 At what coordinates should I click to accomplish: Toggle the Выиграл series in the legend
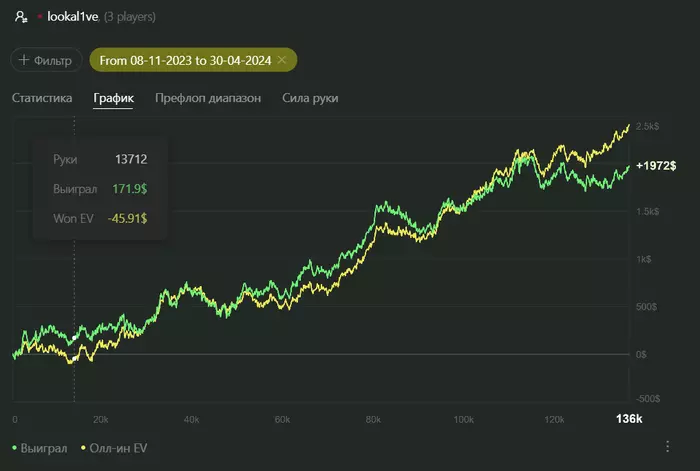point(40,448)
